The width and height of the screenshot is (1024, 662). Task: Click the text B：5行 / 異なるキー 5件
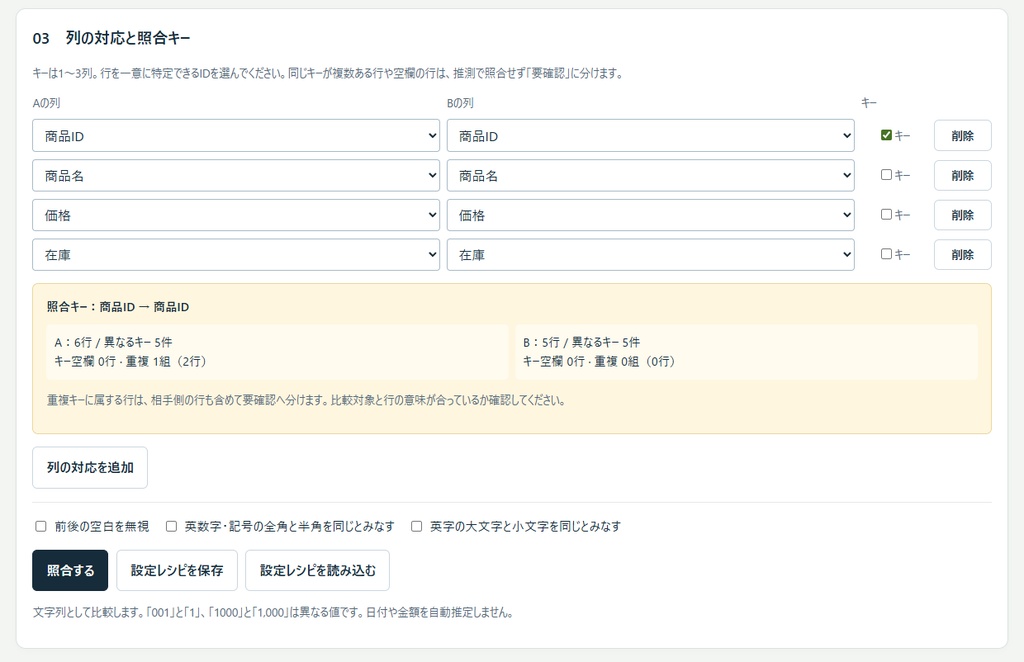pos(581,342)
